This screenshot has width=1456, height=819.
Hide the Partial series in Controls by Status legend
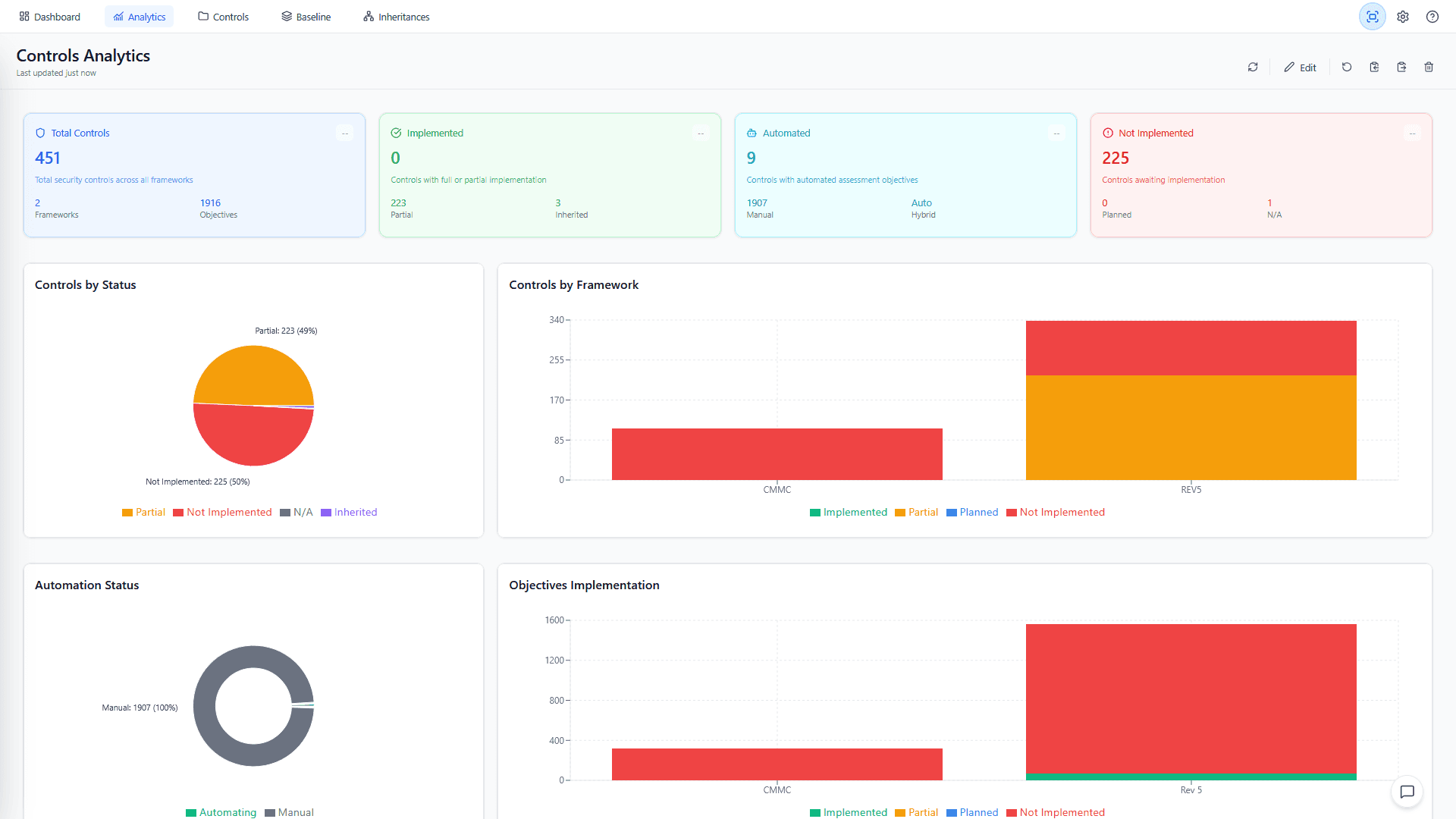(143, 512)
